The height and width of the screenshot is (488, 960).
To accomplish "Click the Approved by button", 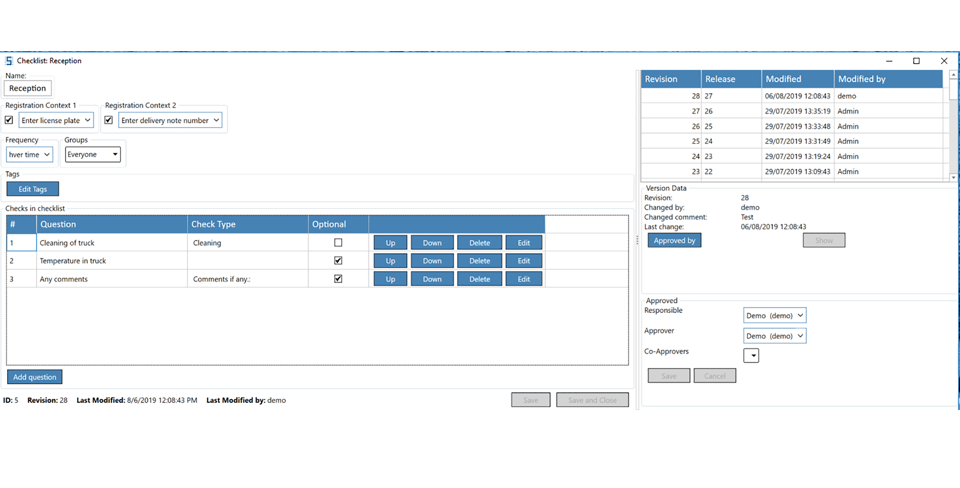I will pos(674,241).
